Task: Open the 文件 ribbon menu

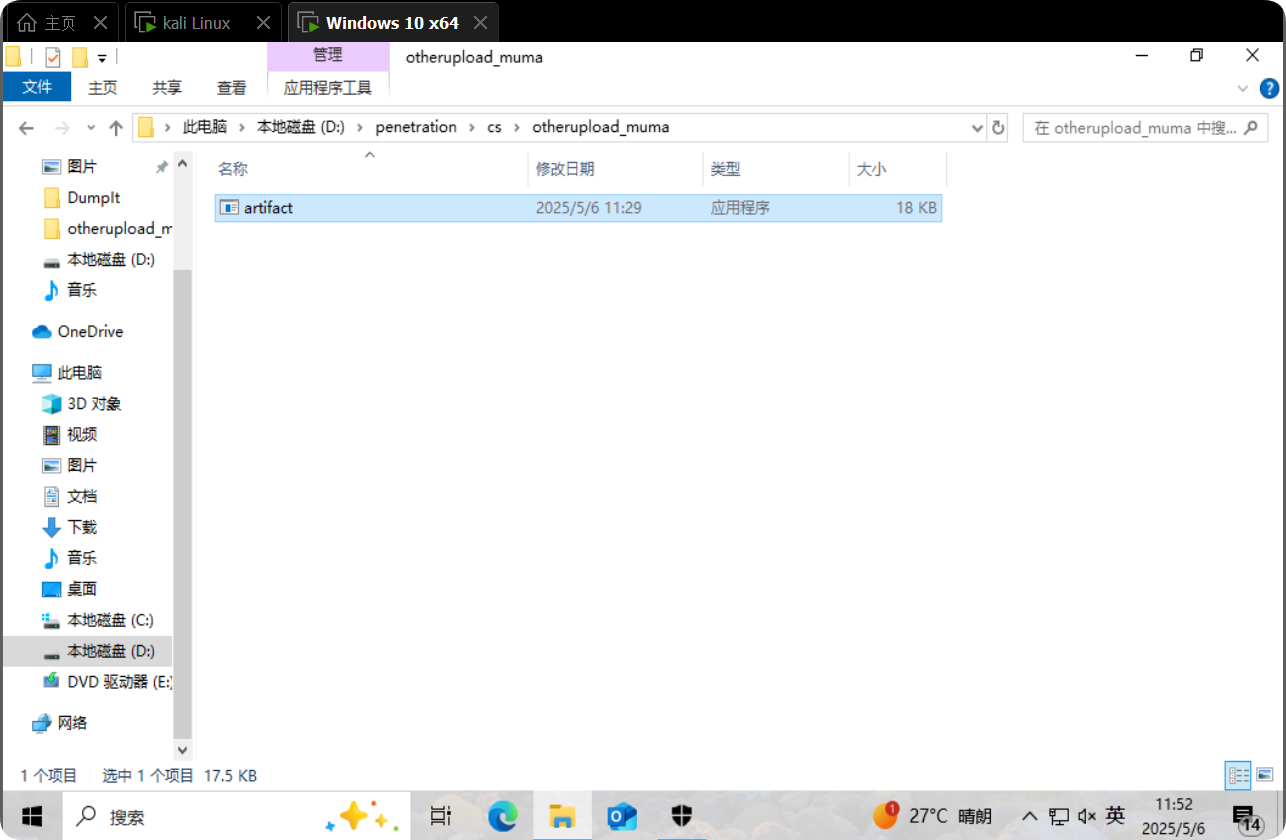Action: click(x=37, y=87)
